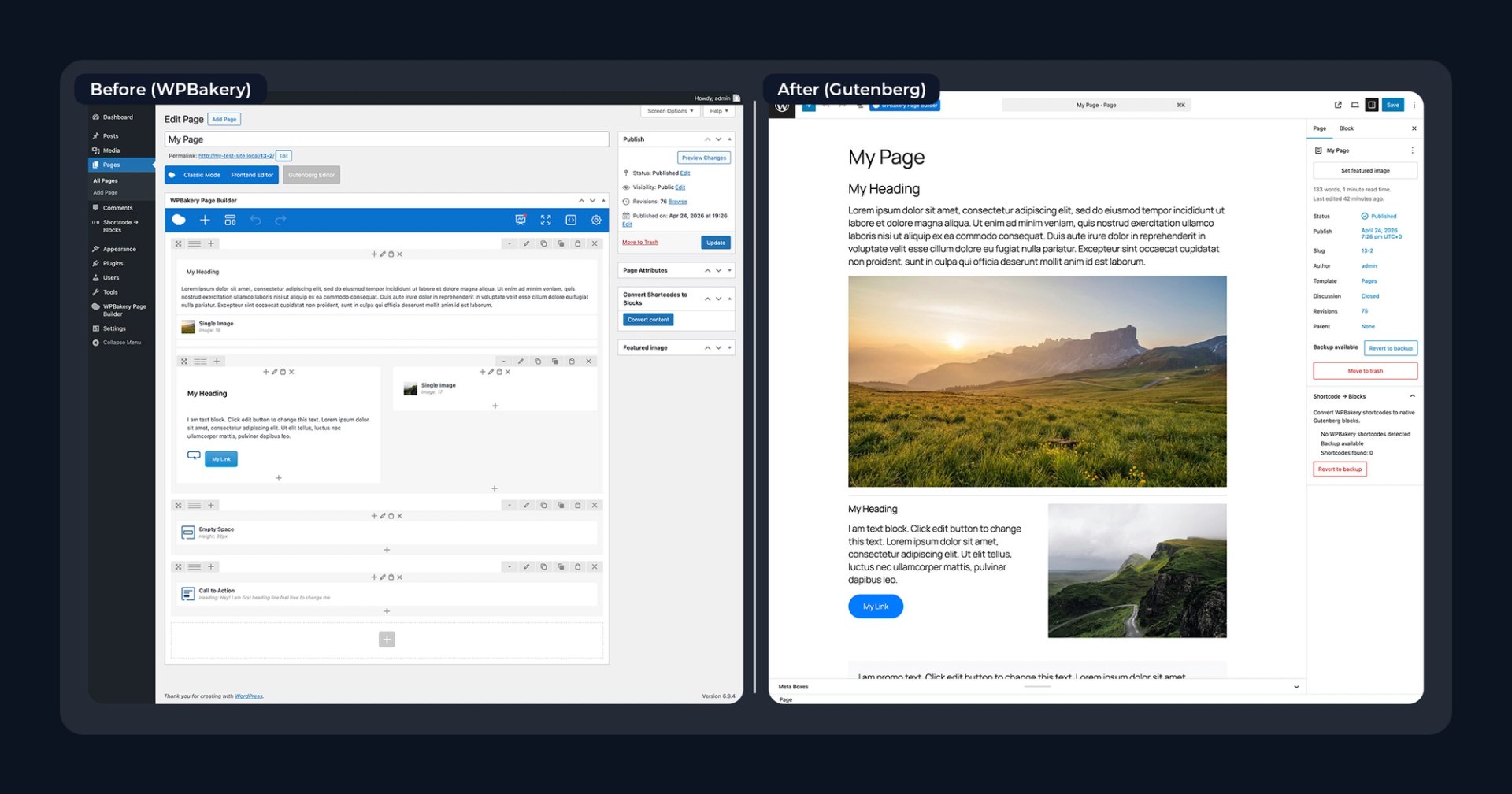Close the Gutenberg settings sidebar
This screenshot has width=1512, height=794.
click(x=1414, y=128)
